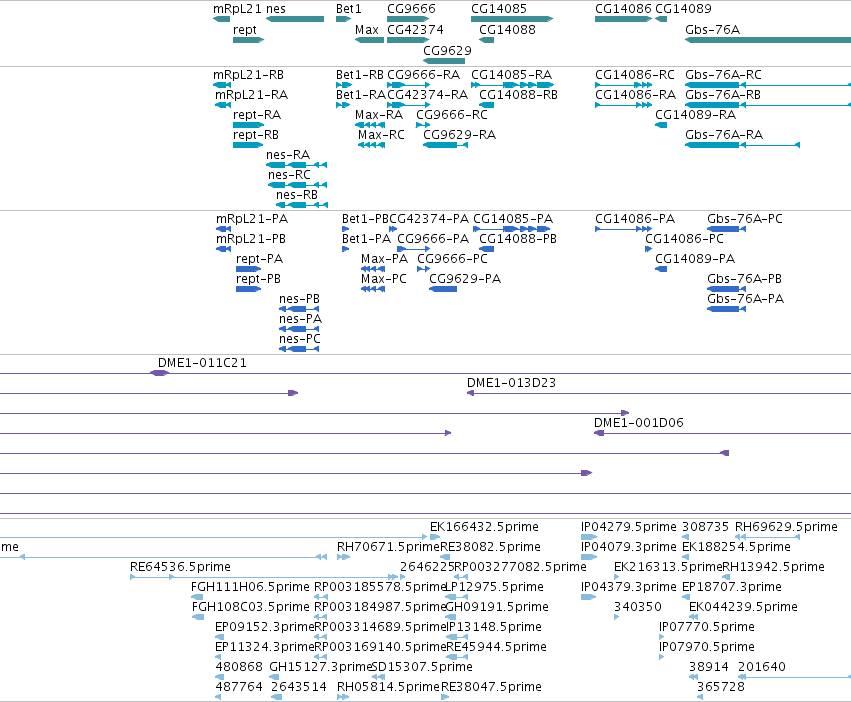This screenshot has width=851, height=702.
Task: Click EST entry 487764 label
Action: [239, 687]
